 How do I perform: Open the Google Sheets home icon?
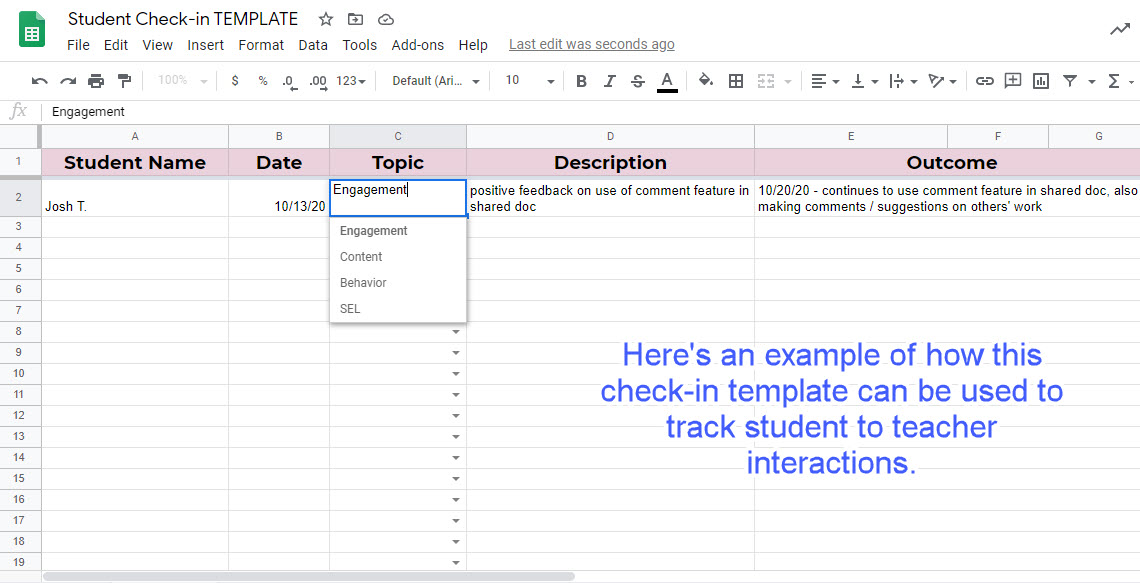click(31, 31)
